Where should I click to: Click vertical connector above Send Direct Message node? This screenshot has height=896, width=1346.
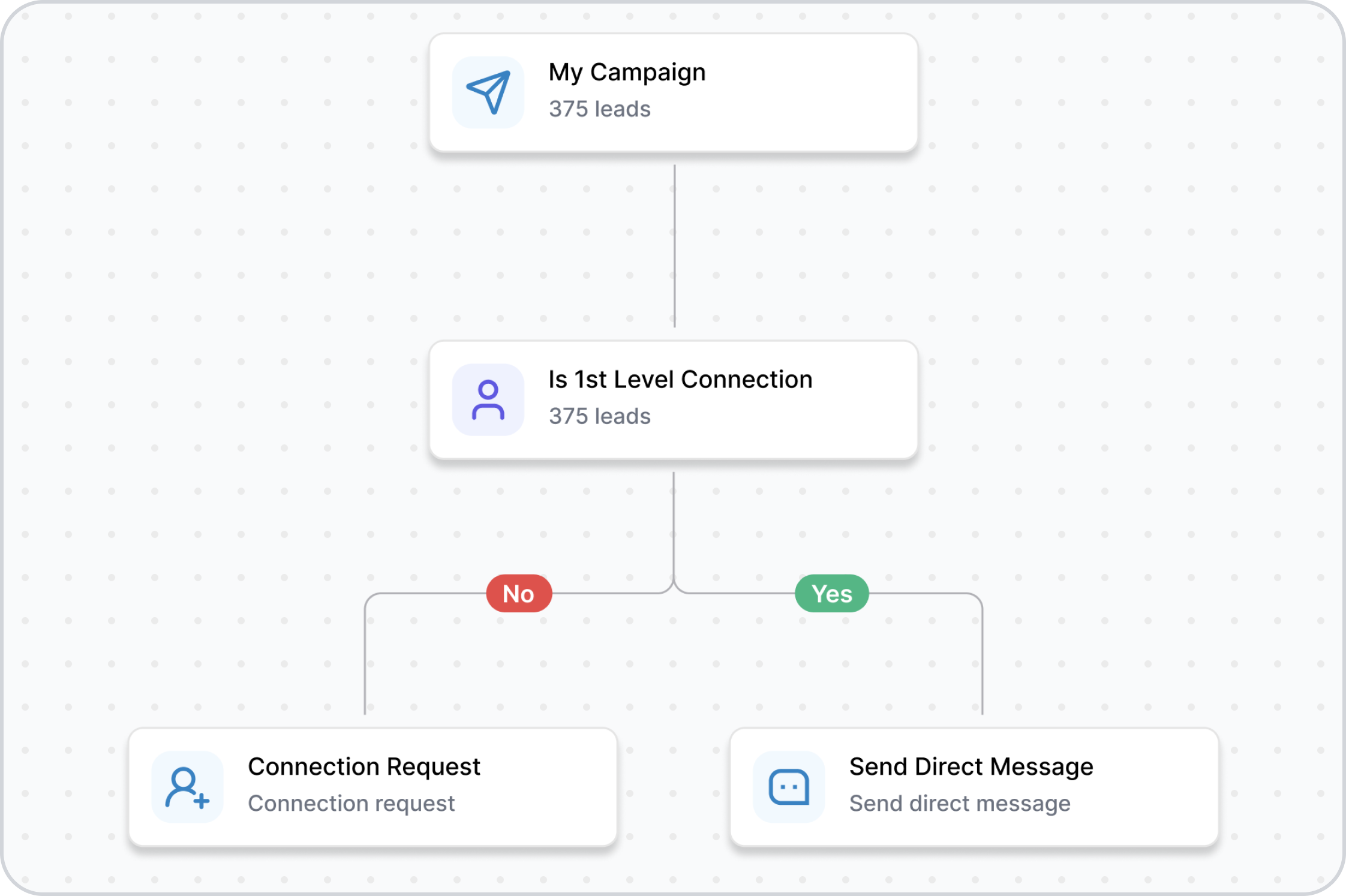[x=982, y=660]
